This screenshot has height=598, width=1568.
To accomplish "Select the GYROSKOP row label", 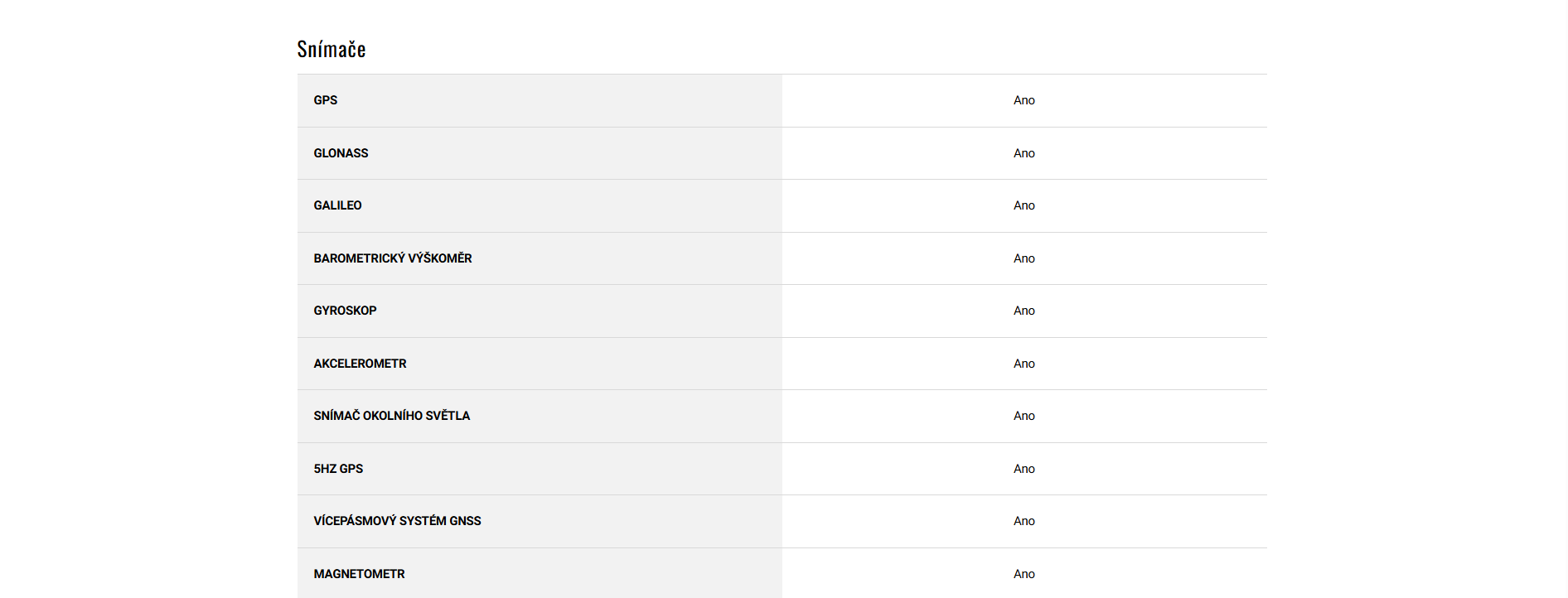I will pyautogui.click(x=345, y=311).
